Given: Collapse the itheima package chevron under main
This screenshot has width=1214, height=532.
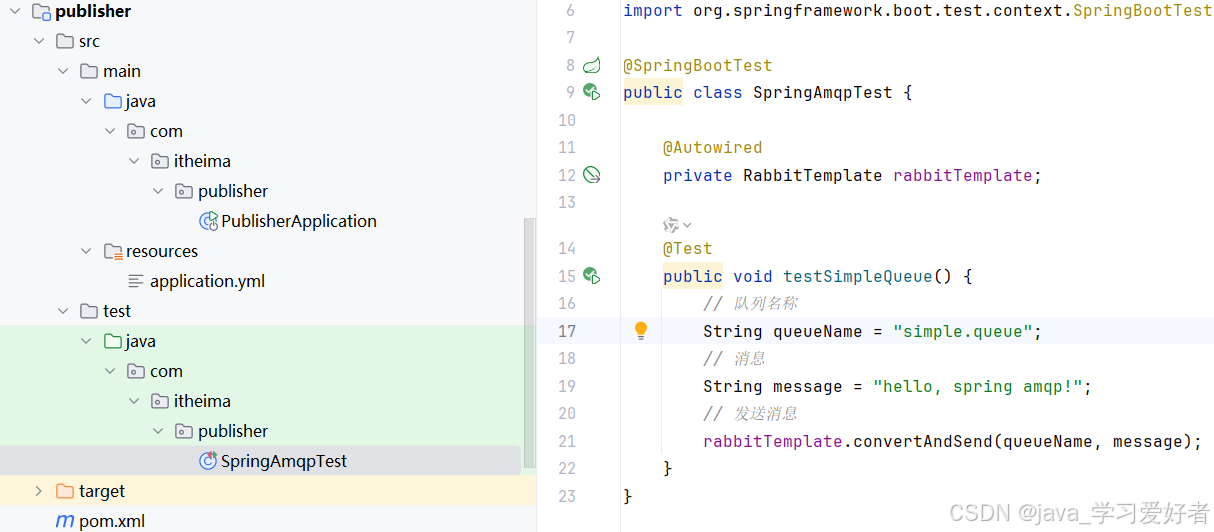Looking at the screenshot, I should tap(135, 161).
